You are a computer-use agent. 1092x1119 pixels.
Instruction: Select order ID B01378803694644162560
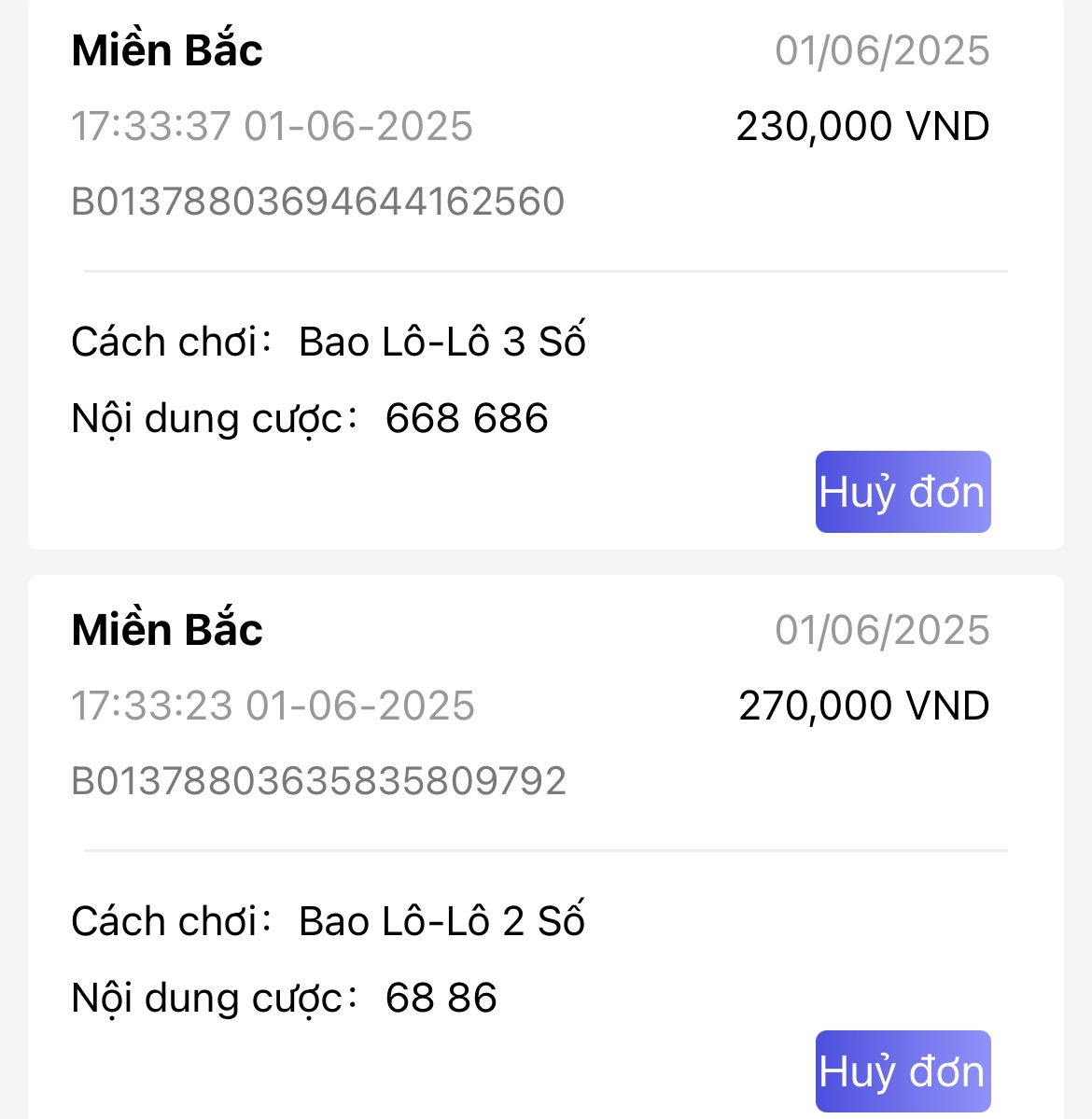tap(318, 202)
